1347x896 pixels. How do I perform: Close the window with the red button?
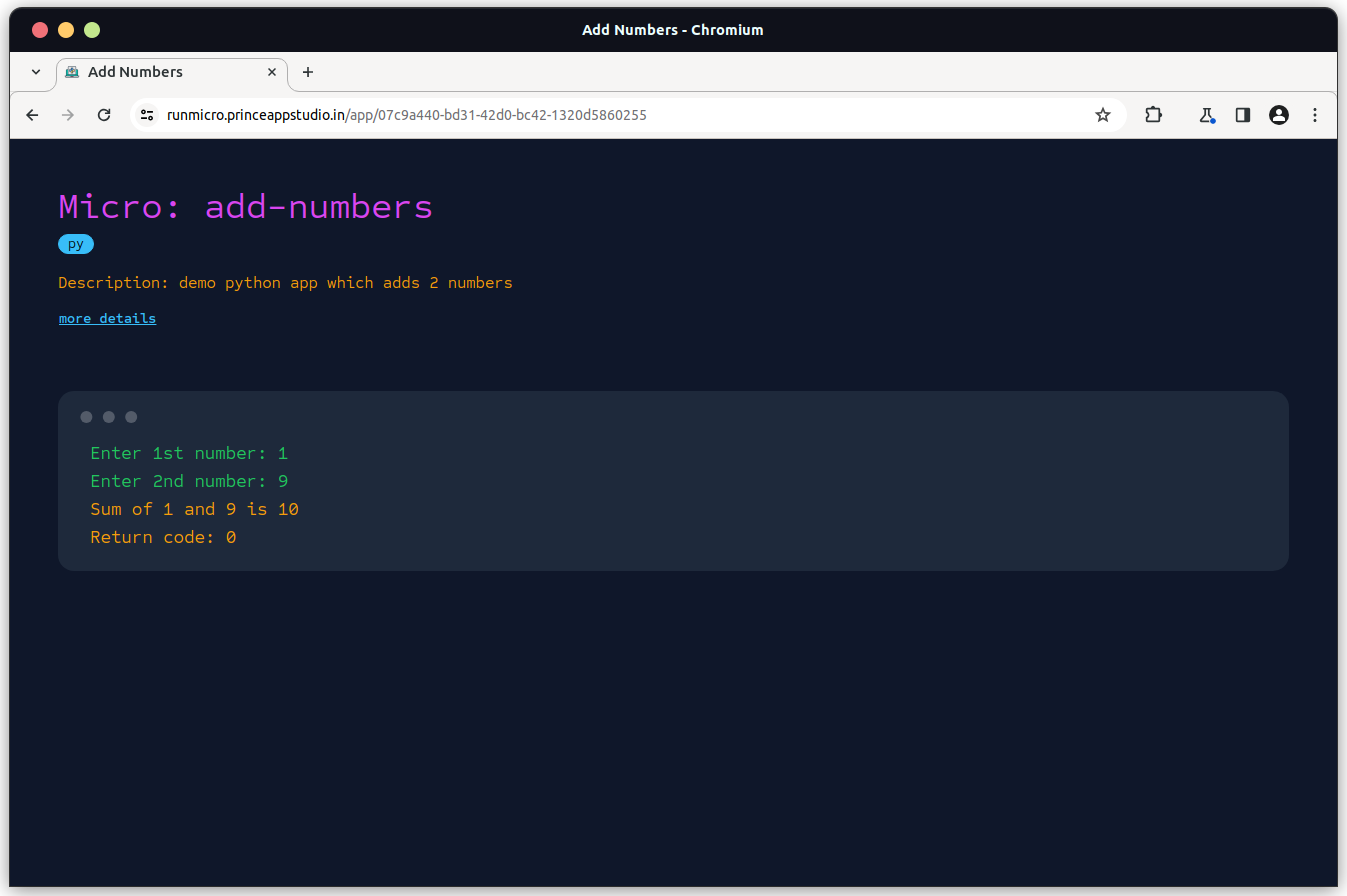click(x=40, y=30)
